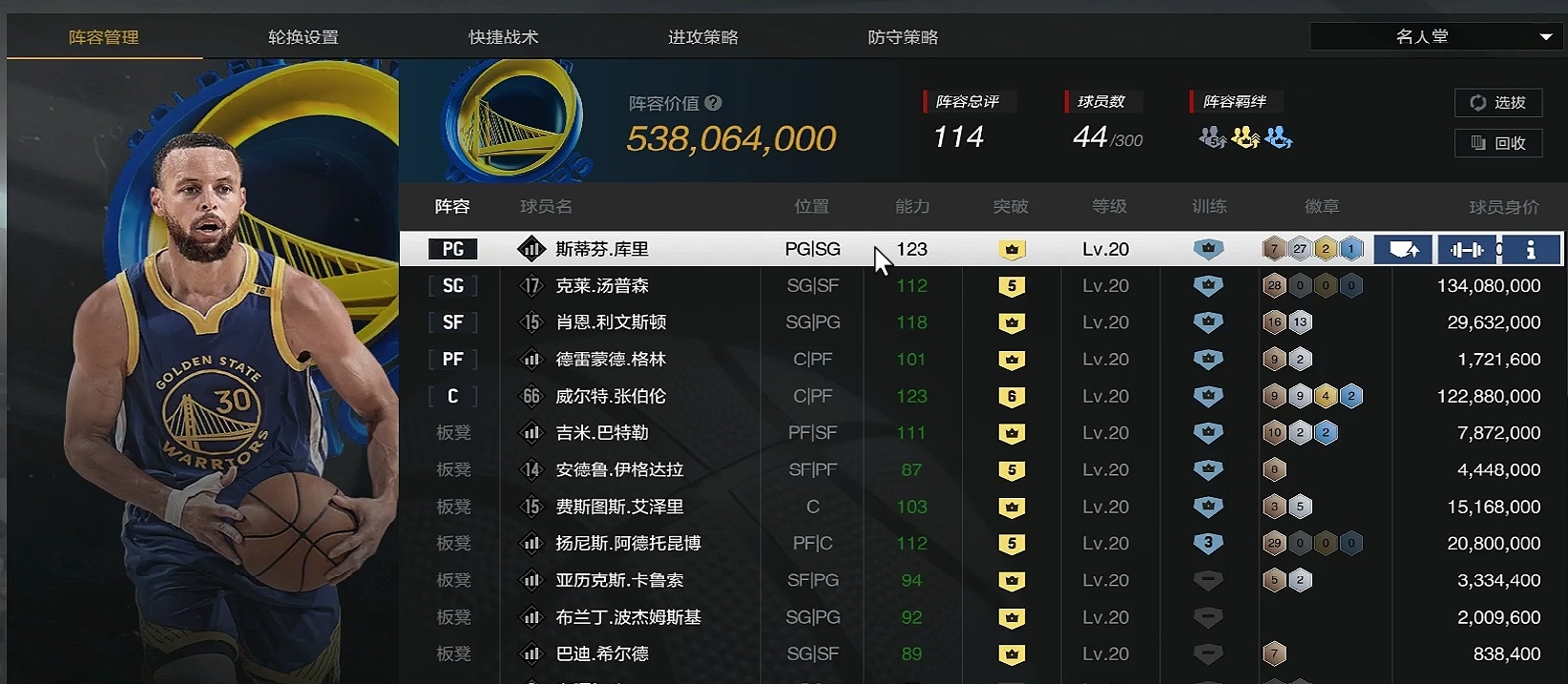Viewport: 1568px width, 684px height.
Task: Open the 进攻策略 tab
Action: 703,37
